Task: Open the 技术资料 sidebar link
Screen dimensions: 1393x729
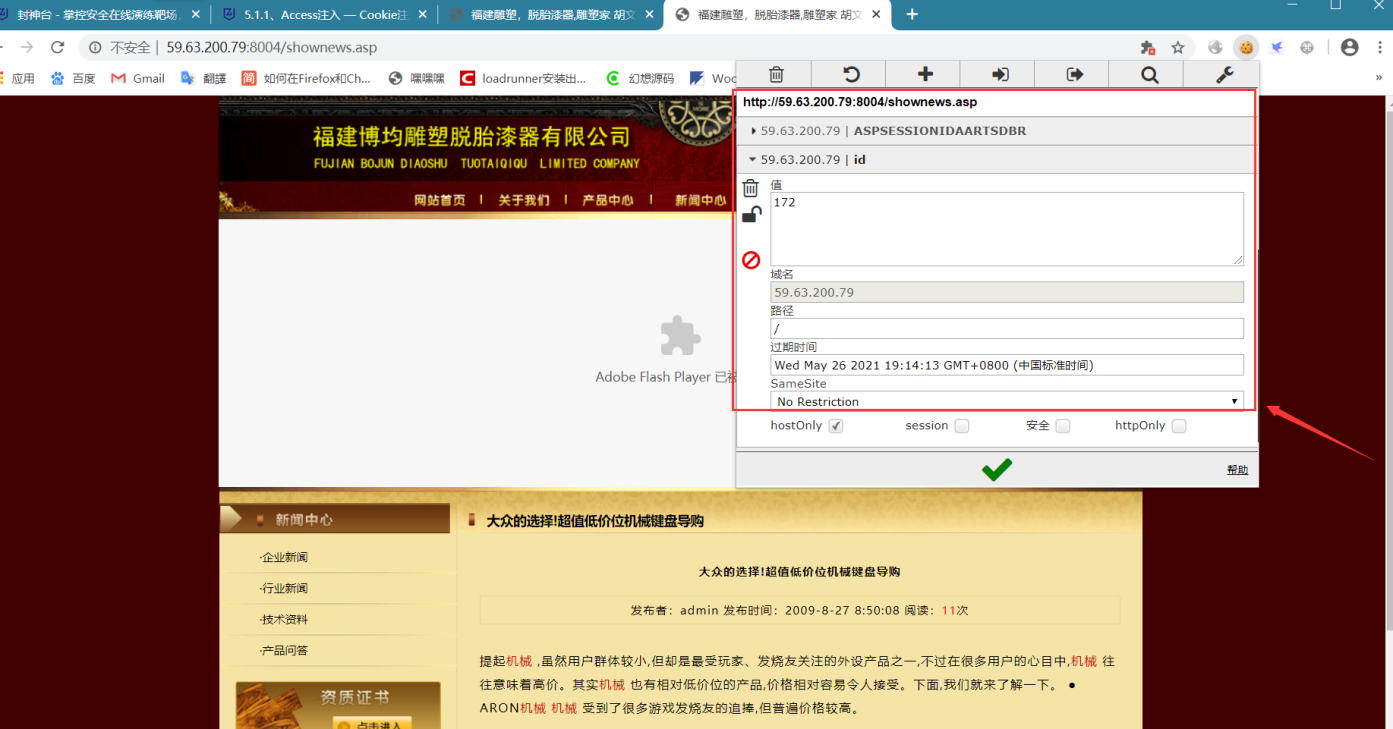Action: tap(284, 620)
